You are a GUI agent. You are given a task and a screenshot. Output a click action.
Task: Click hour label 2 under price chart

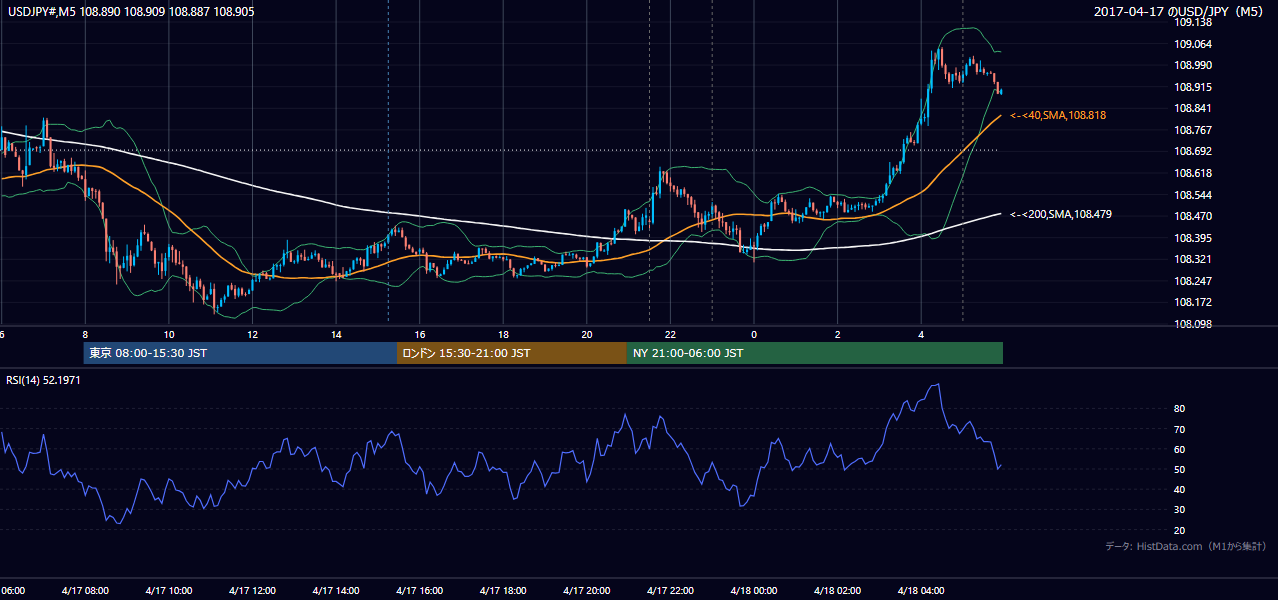pos(837,334)
